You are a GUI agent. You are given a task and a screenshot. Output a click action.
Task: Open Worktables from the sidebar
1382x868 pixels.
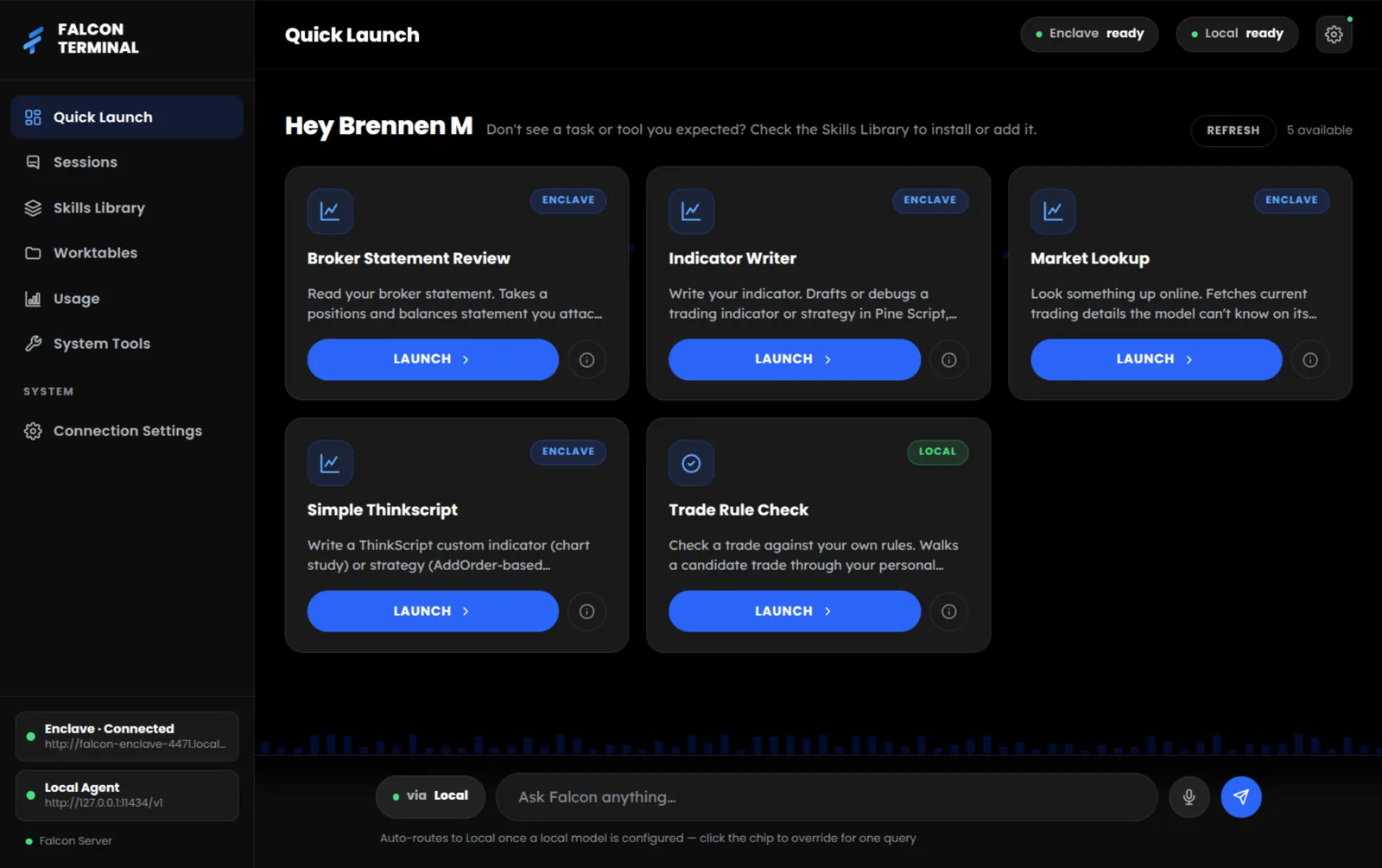127,253
